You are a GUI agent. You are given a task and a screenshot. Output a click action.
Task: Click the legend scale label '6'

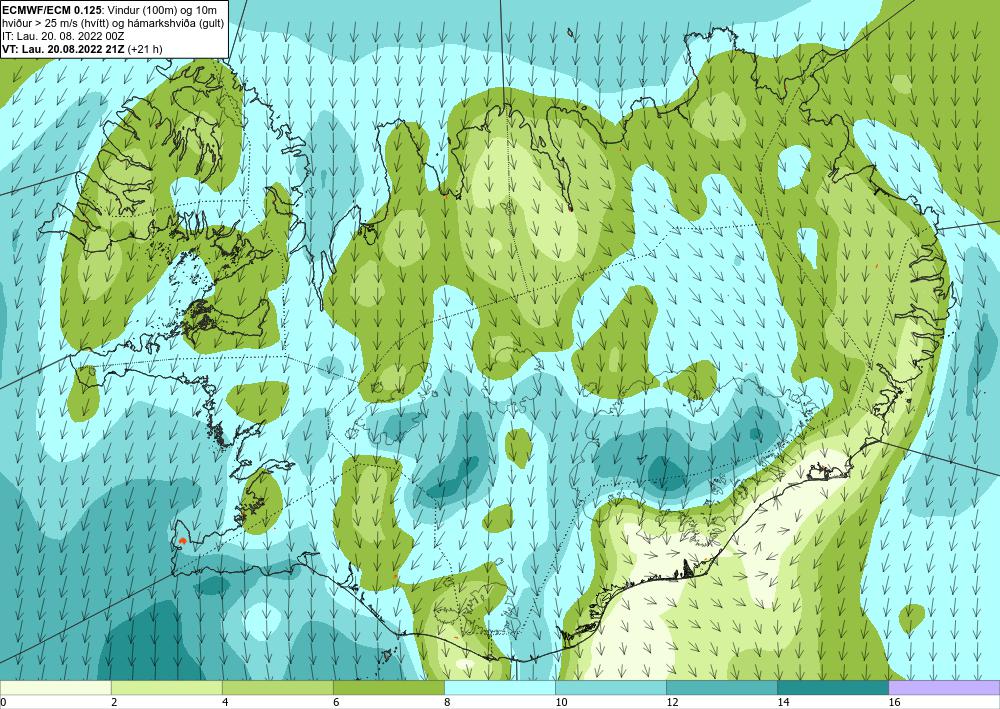click(x=336, y=702)
